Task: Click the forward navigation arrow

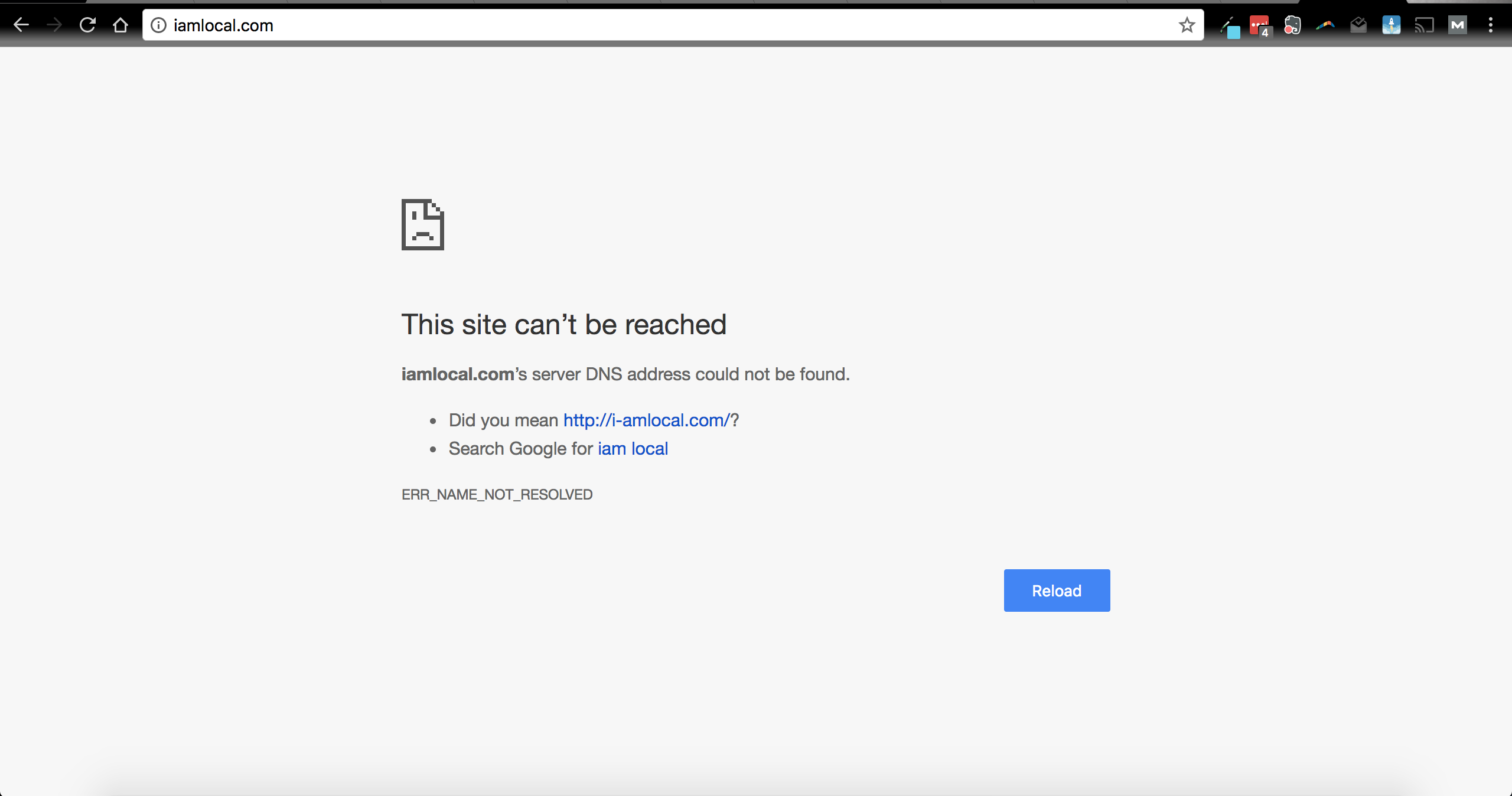Action: point(54,25)
